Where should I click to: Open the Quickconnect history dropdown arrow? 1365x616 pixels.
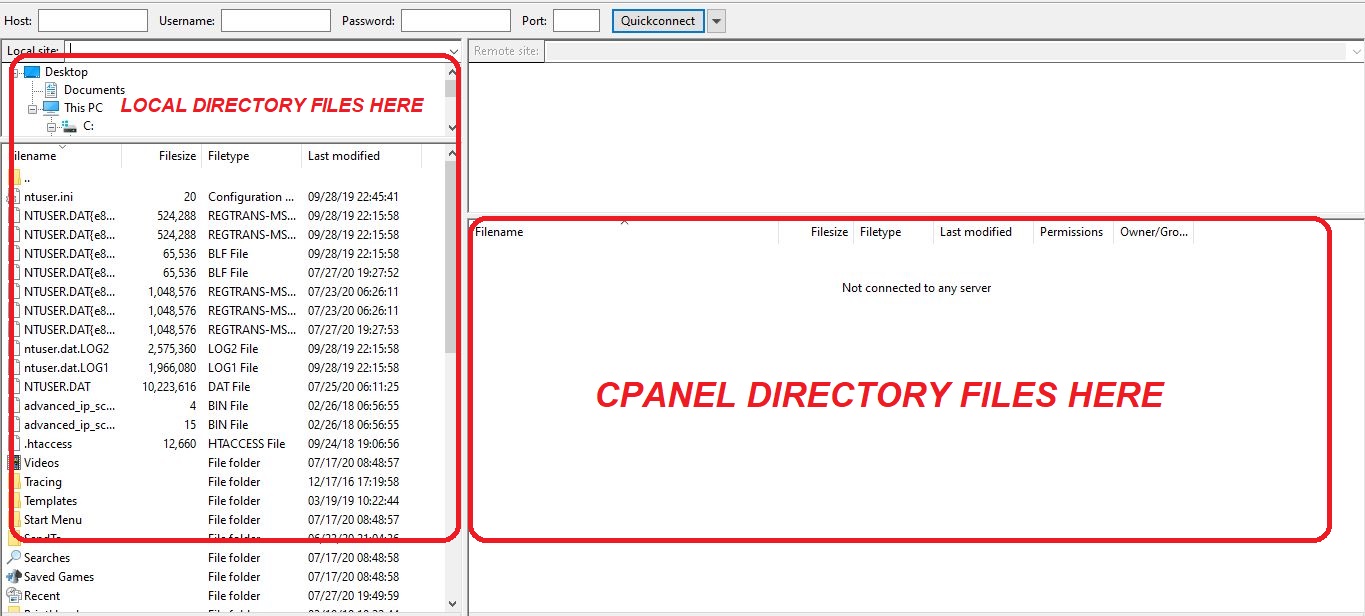[x=716, y=21]
